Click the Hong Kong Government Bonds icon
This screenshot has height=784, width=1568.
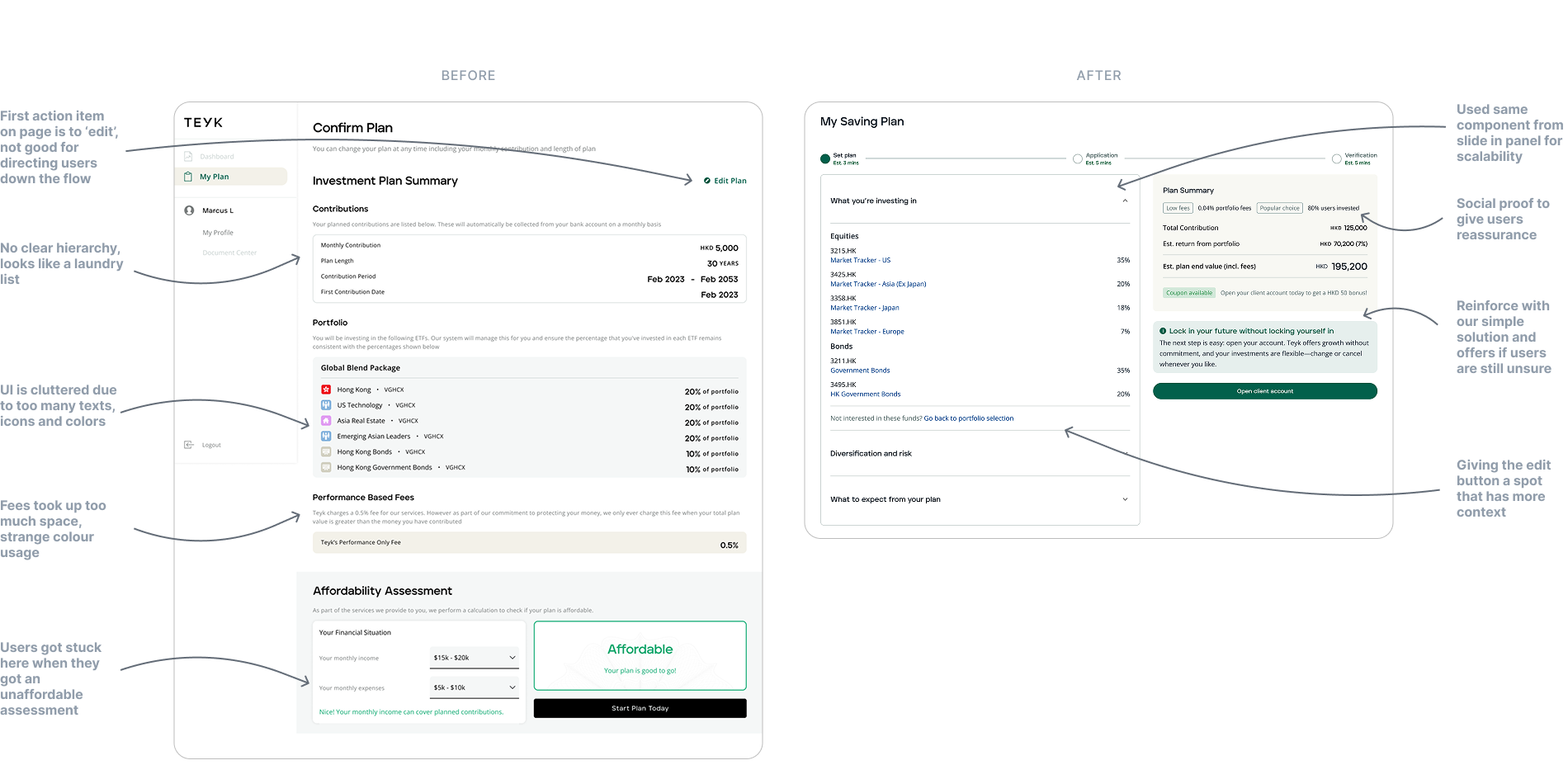pos(326,468)
